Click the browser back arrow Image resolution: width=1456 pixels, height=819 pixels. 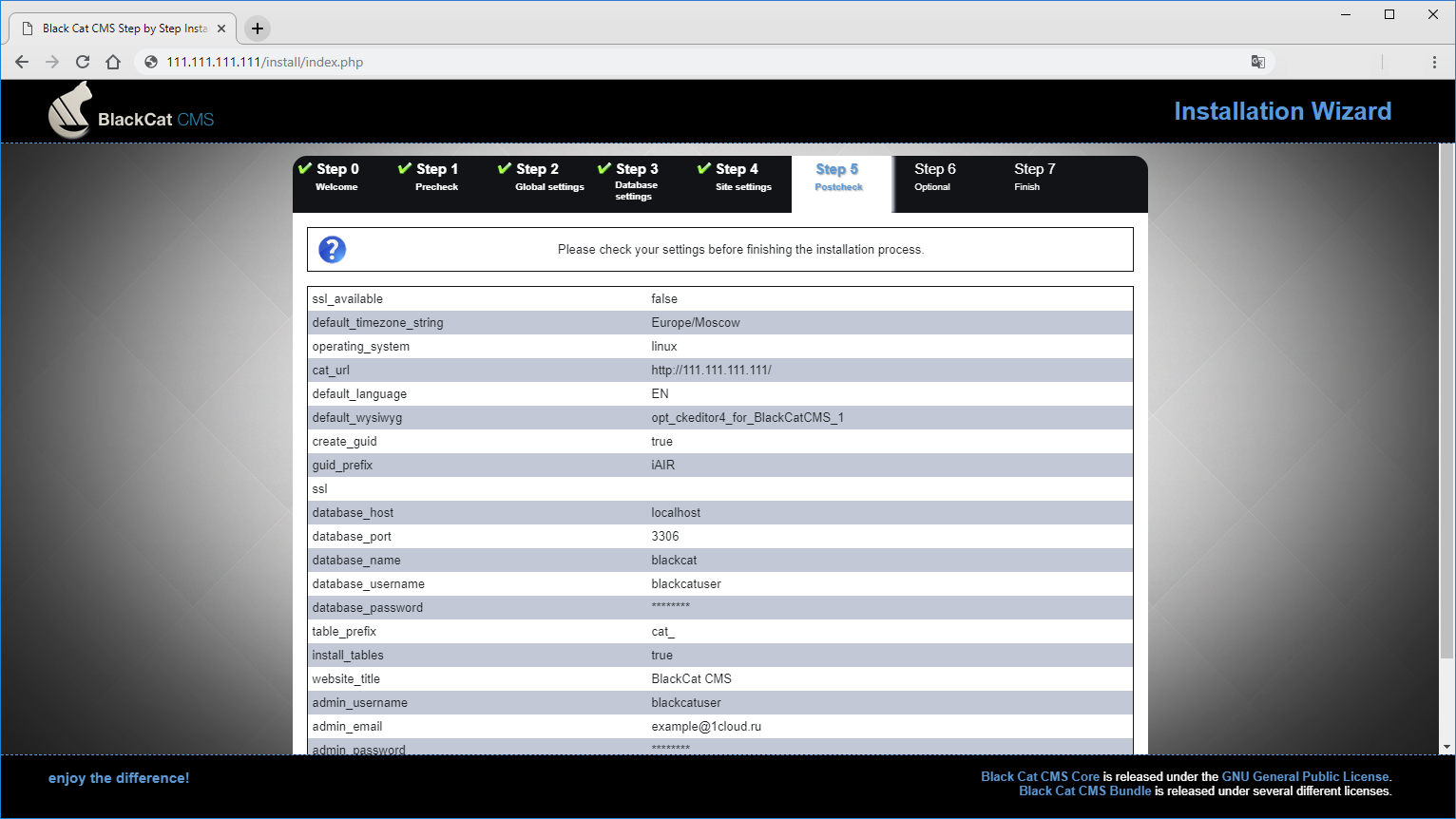(21, 62)
